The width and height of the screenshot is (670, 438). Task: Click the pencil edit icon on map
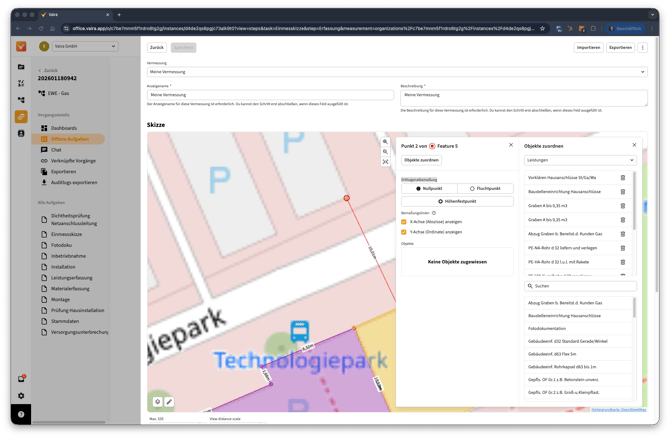(x=169, y=402)
